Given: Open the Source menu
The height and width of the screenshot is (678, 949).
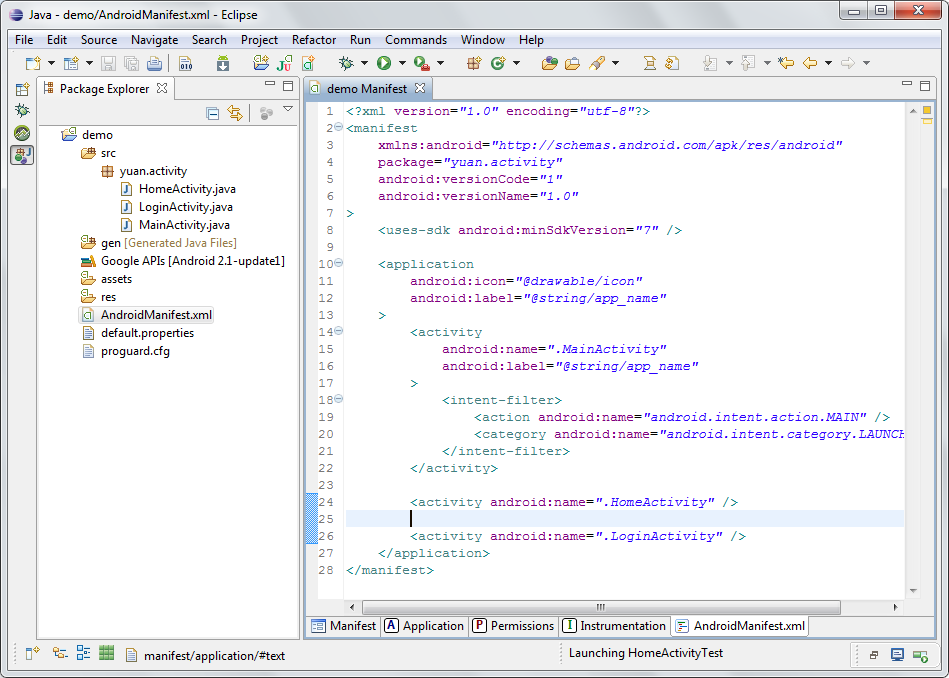Looking at the screenshot, I should tap(99, 40).
